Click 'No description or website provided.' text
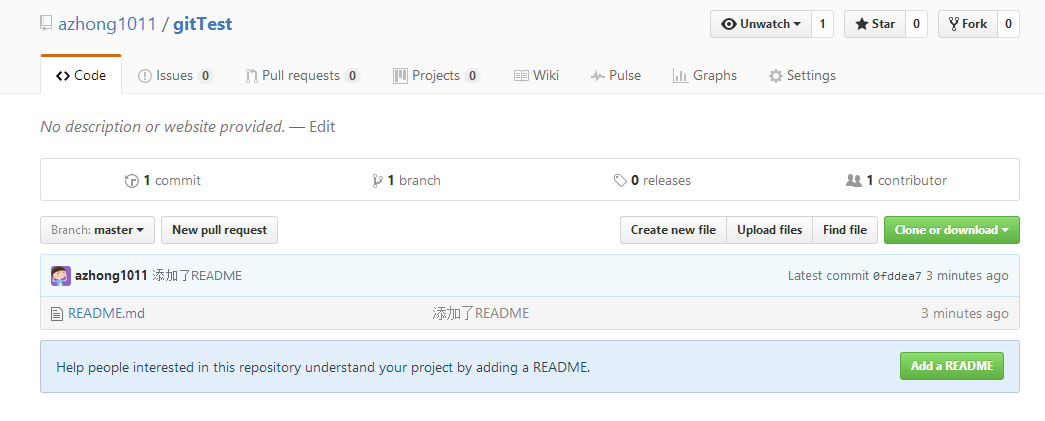 (163, 127)
